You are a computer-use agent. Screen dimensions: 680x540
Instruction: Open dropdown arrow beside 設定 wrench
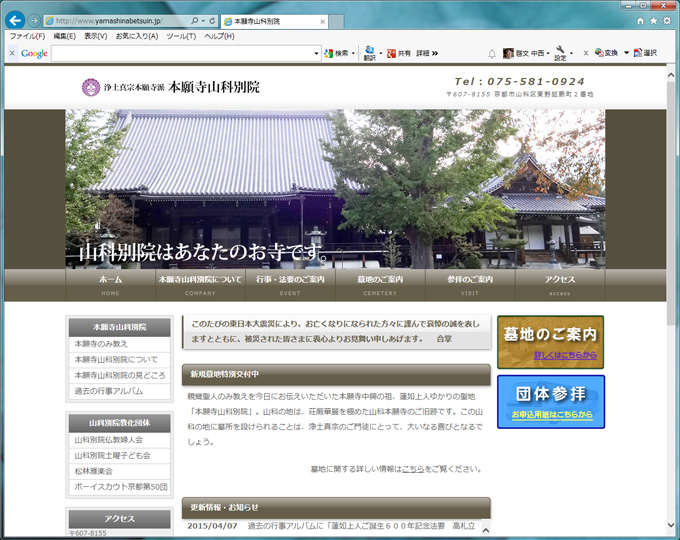point(571,53)
